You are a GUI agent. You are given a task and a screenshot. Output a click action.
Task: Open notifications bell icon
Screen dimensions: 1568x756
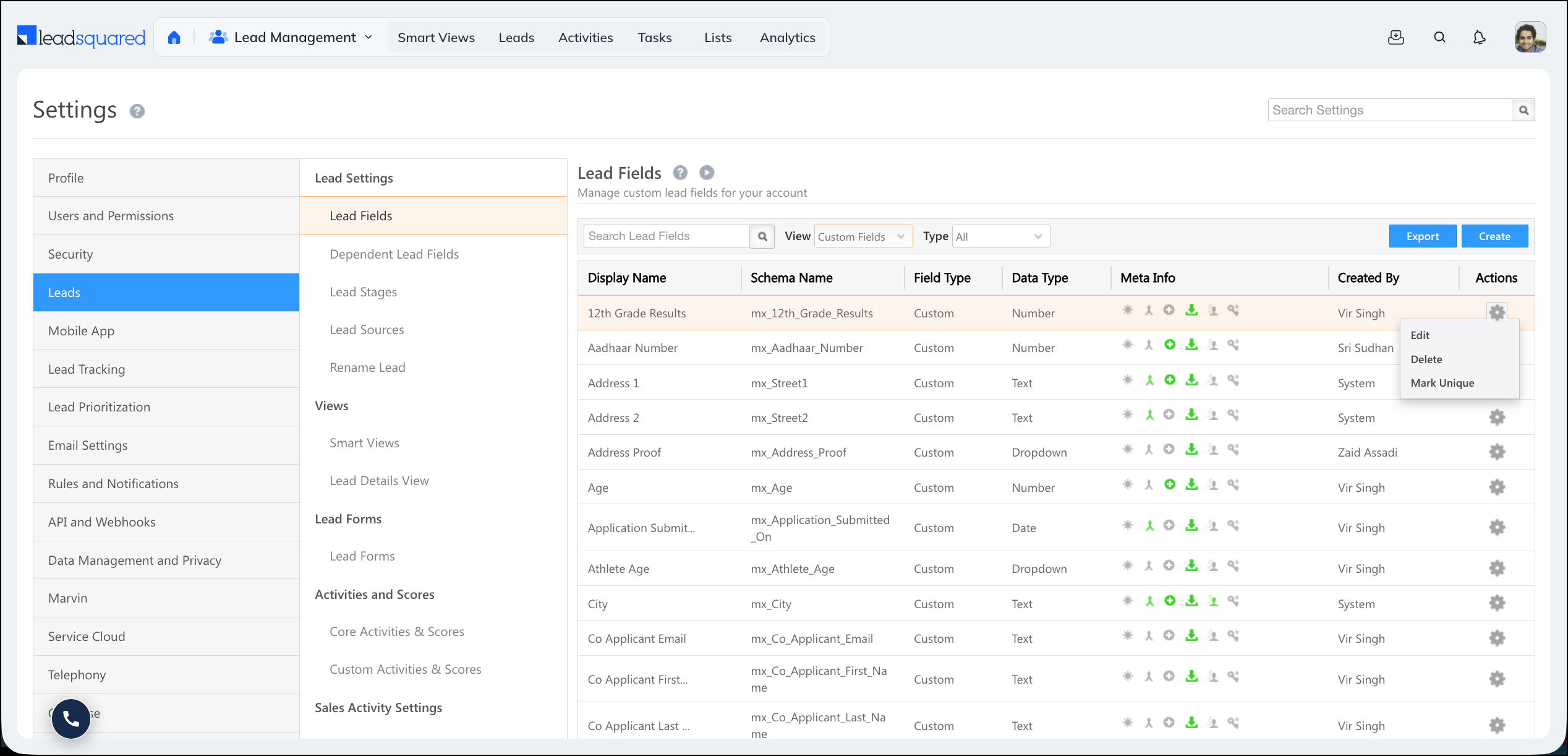(x=1479, y=38)
